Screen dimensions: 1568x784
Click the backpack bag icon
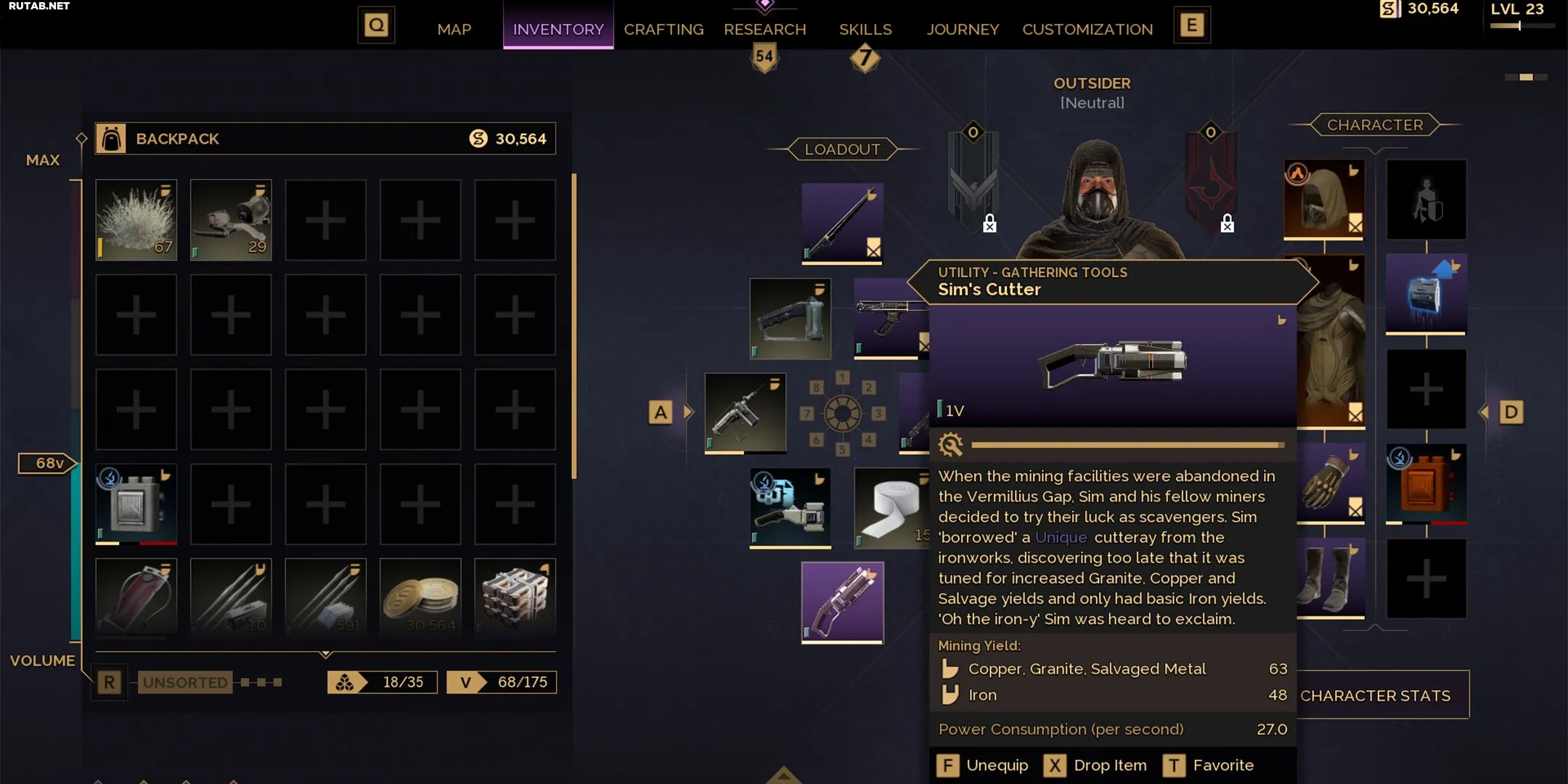click(x=111, y=139)
